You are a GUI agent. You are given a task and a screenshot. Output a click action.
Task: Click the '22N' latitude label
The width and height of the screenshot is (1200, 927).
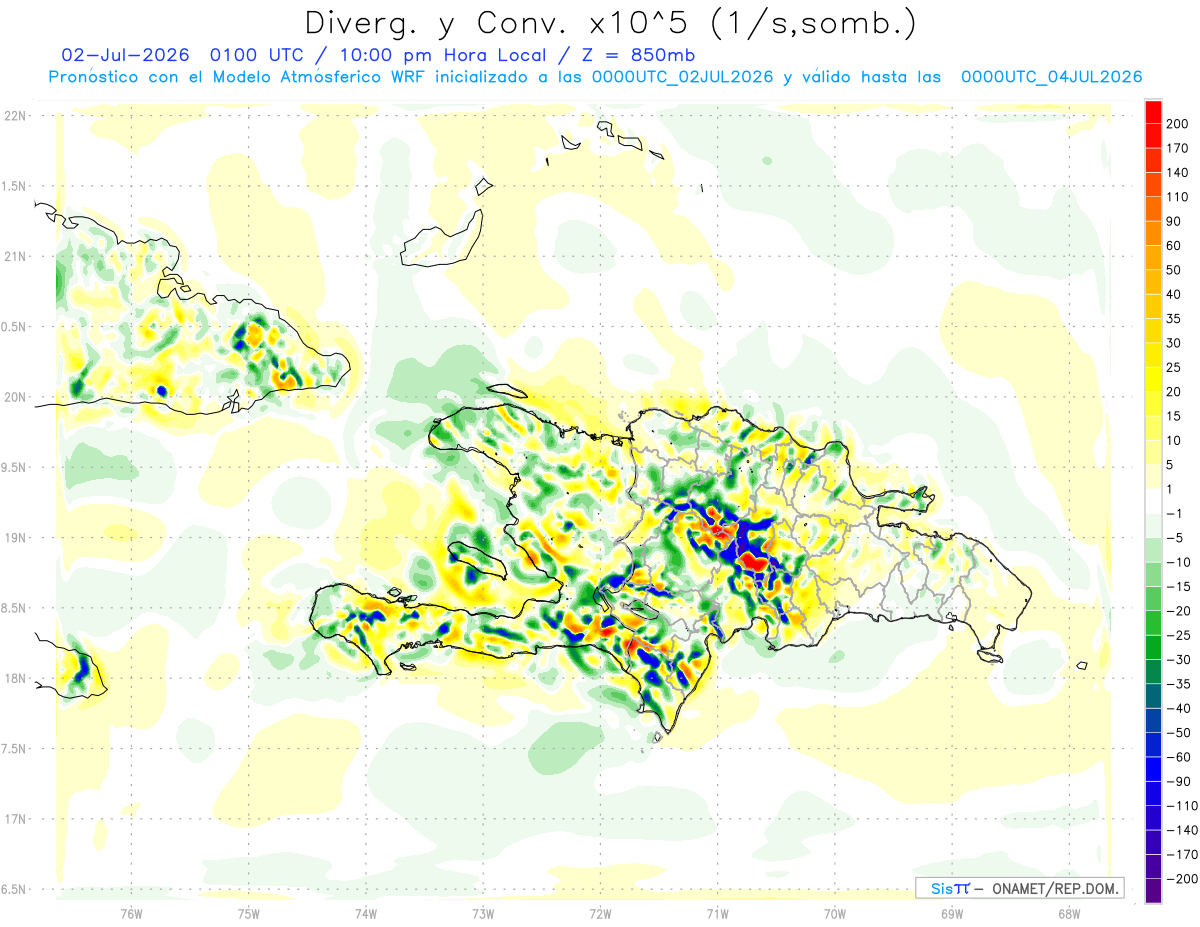[15, 115]
